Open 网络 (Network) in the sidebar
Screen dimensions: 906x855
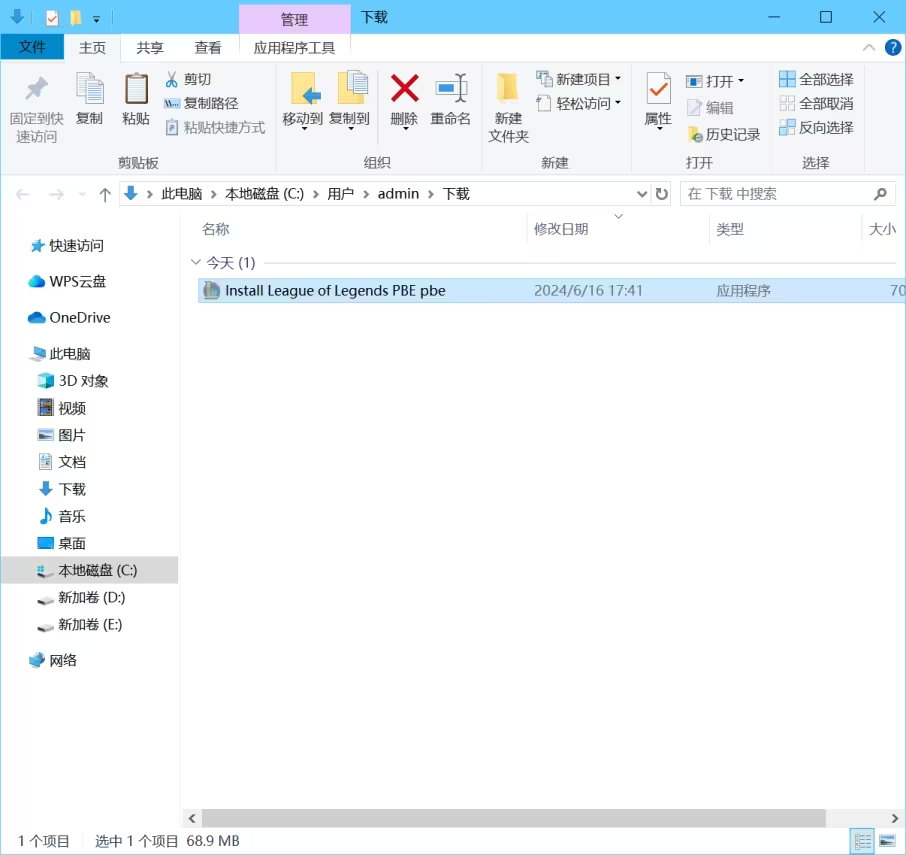click(53, 660)
